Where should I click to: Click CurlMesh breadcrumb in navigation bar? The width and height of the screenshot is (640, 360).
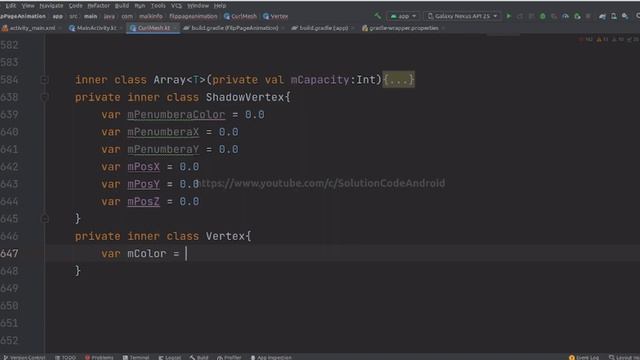tap(240, 16)
